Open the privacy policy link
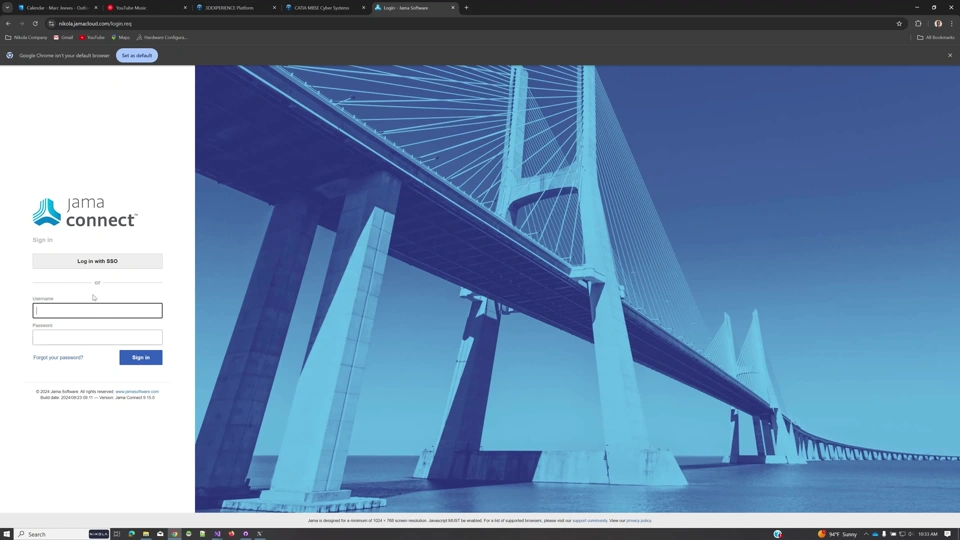The height and width of the screenshot is (540, 960). point(639,520)
